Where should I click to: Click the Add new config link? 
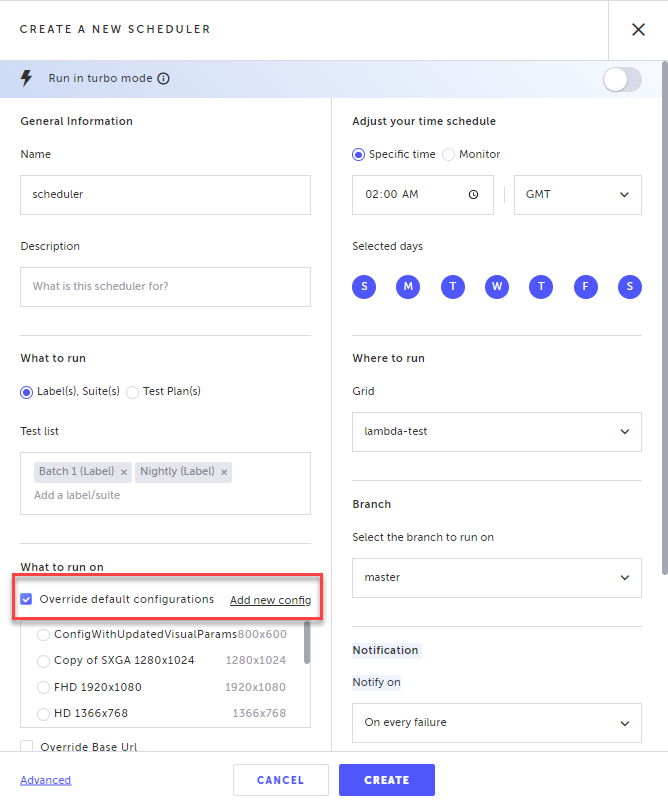pyautogui.click(x=270, y=601)
